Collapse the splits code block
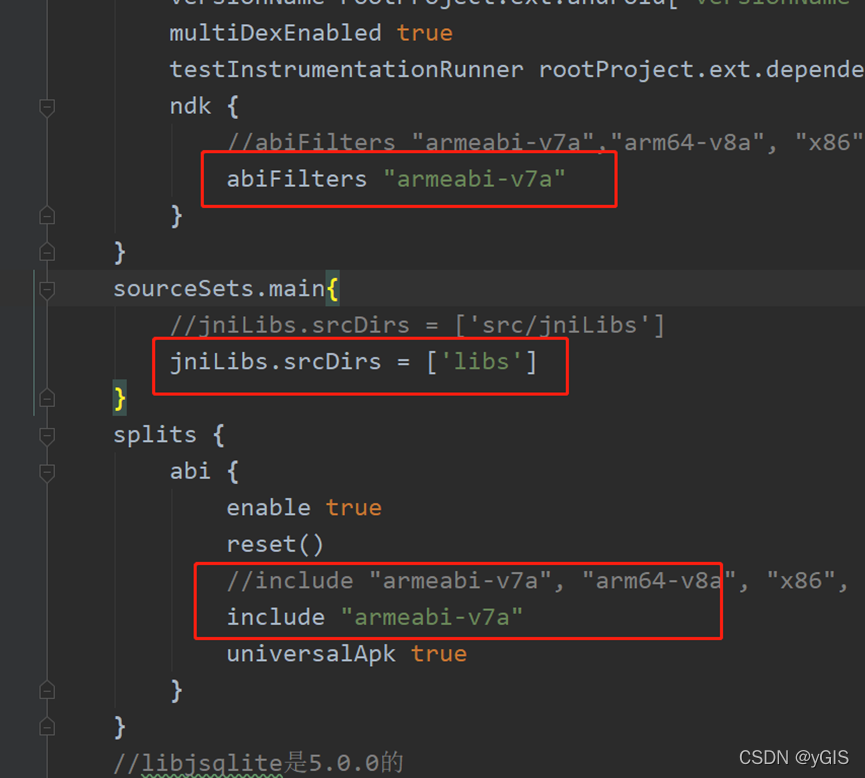This screenshot has height=778, width=865. [46, 435]
